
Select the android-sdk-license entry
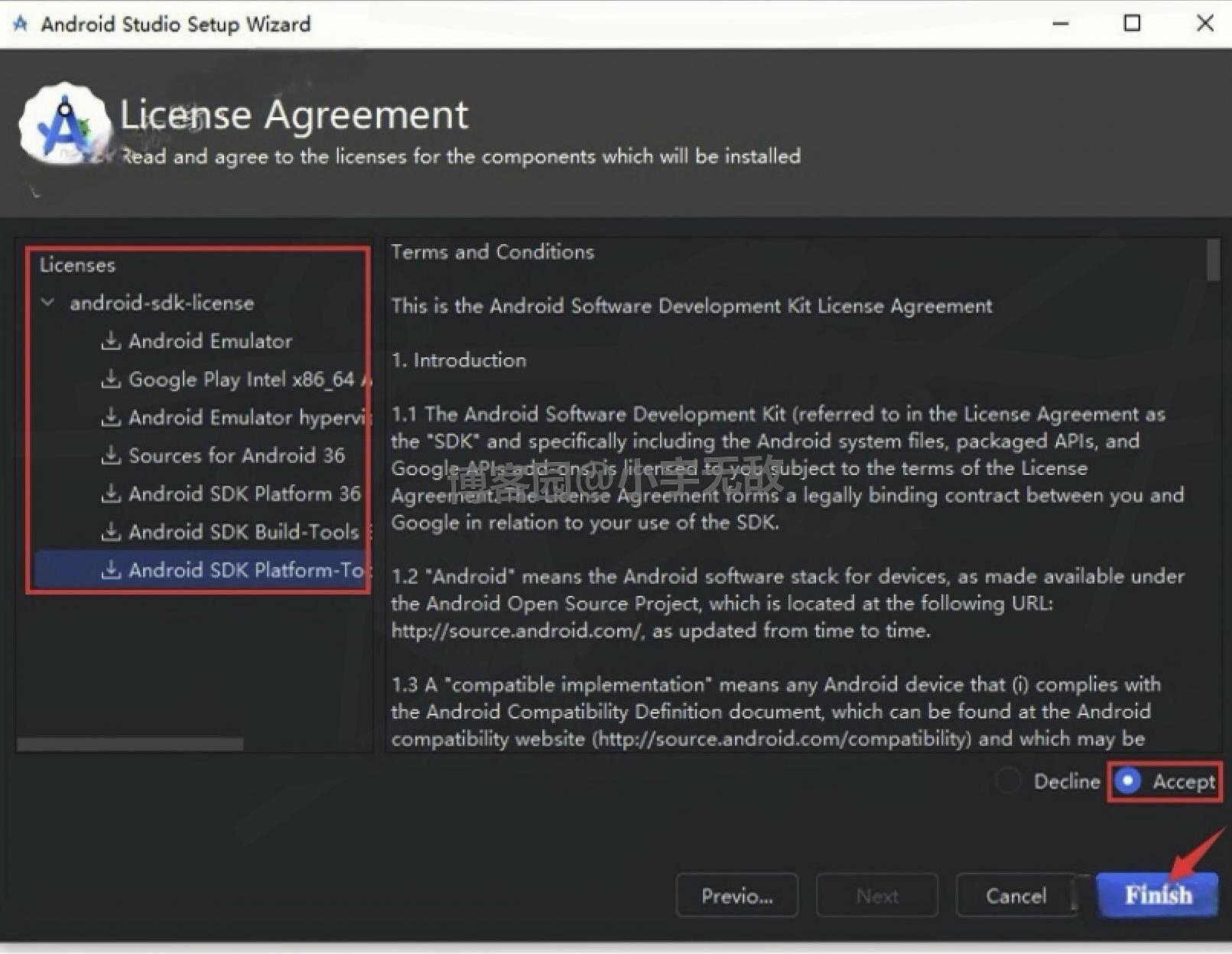[163, 303]
